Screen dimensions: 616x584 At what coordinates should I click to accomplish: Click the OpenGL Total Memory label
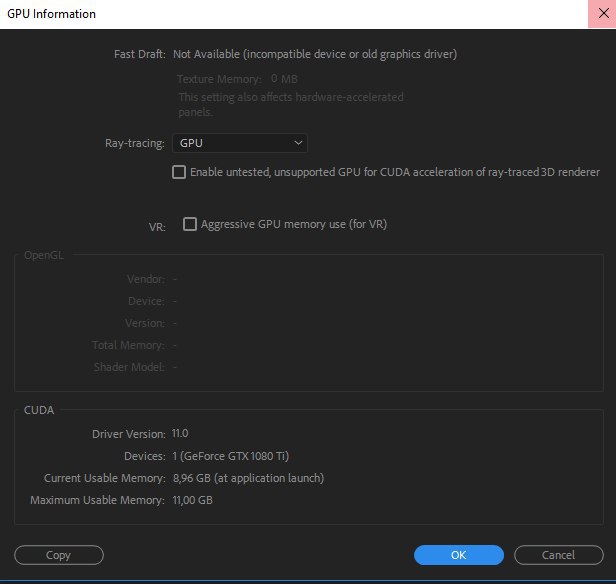coord(128,345)
